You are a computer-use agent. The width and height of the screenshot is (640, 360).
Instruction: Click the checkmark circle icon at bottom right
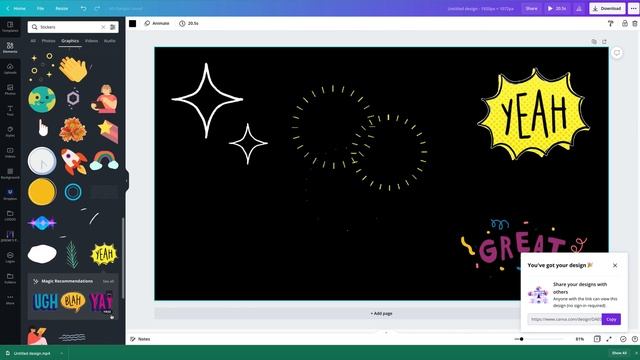pyautogui.click(x=623, y=339)
